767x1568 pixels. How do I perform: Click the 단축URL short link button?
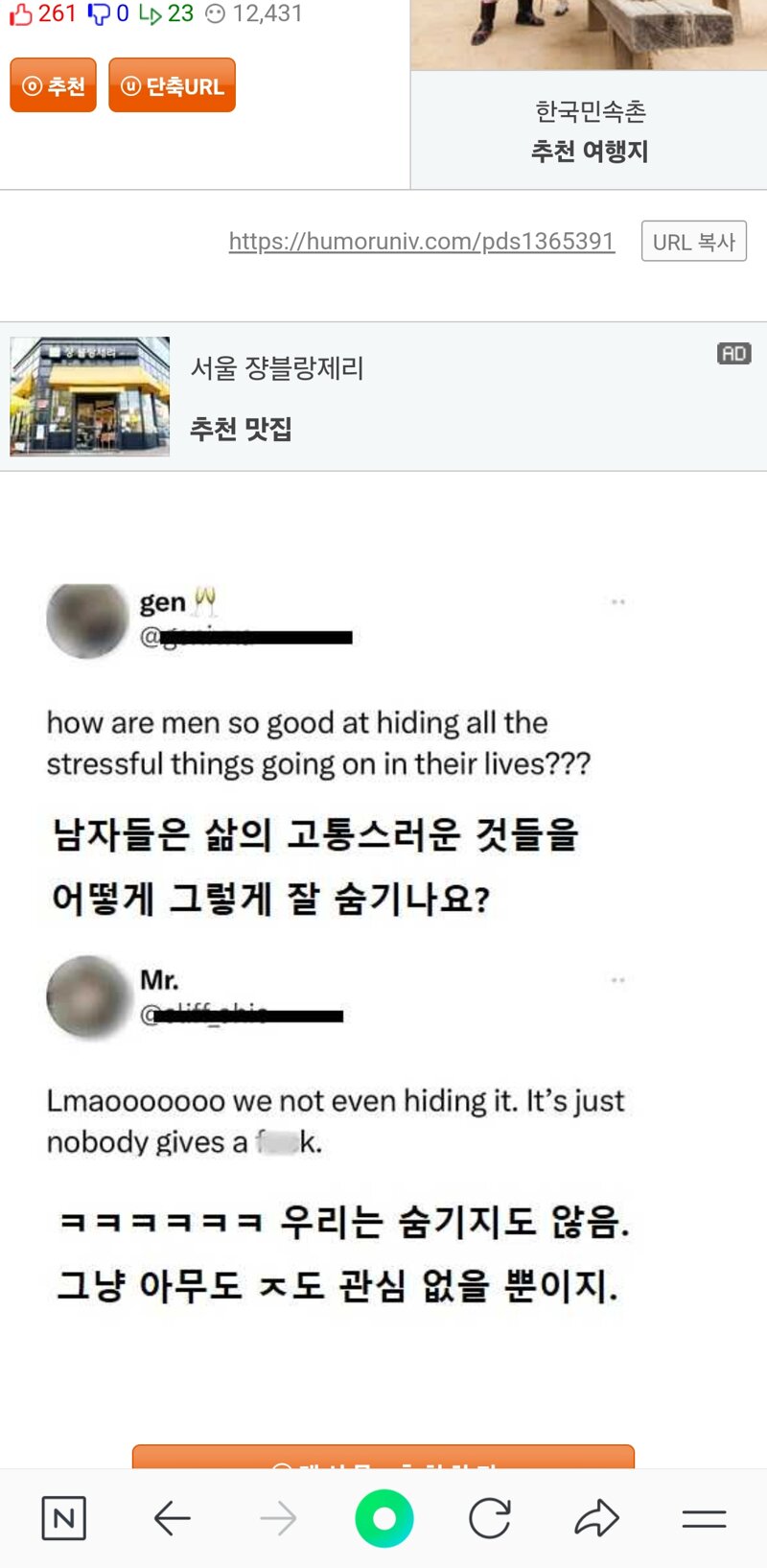click(173, 85)
